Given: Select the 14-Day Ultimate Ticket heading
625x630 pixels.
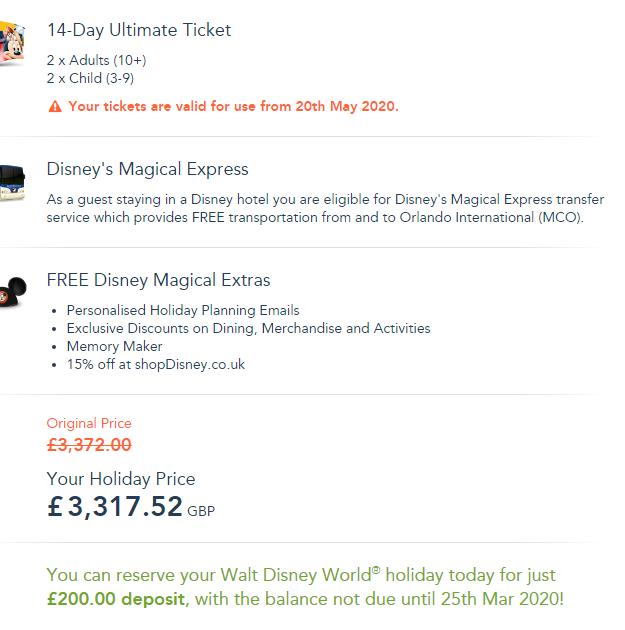Looking at the screenshot, I should pos(139,30).
